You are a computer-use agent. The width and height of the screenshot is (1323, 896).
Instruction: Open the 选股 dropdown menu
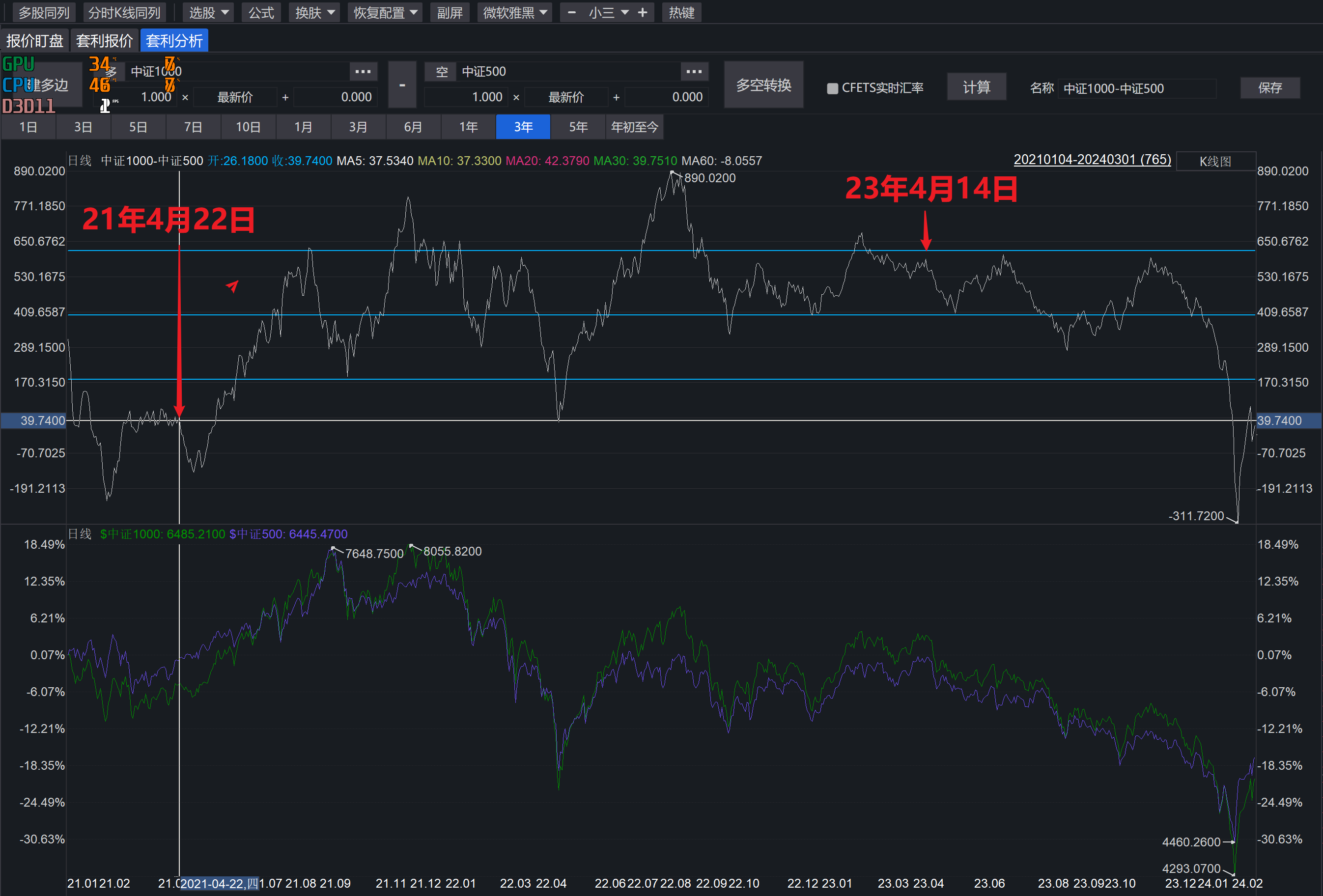point(208,12)
